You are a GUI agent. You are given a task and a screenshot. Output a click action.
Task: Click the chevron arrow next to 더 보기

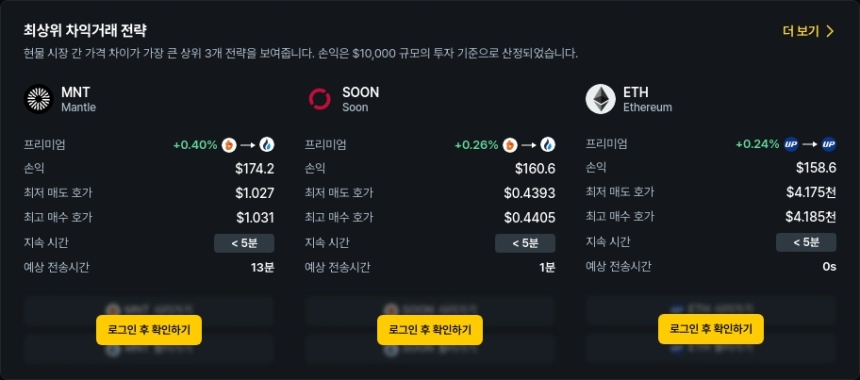click(830, 31)
